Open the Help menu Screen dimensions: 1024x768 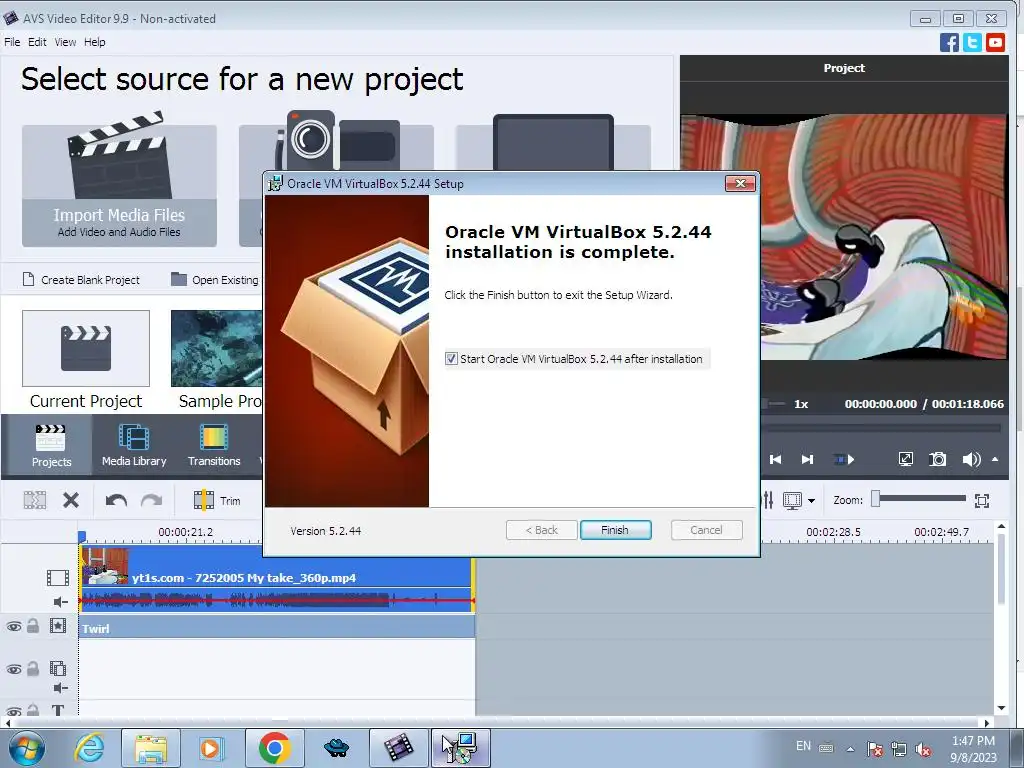pyautogui.click(x=94, y=42)
